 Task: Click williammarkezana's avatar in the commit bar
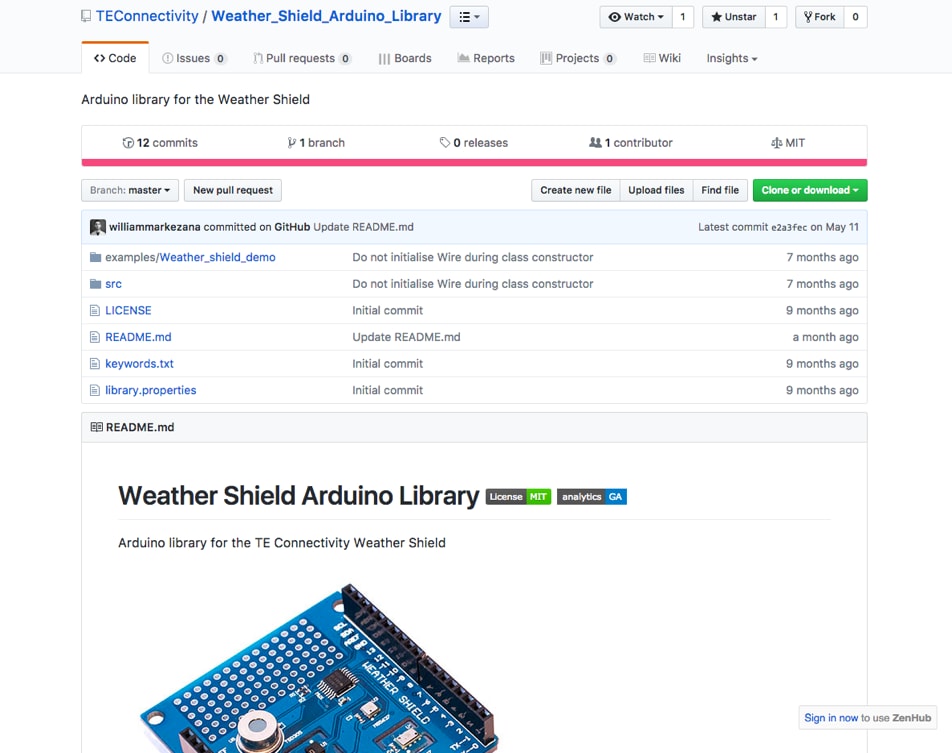(x=97, y=227)
